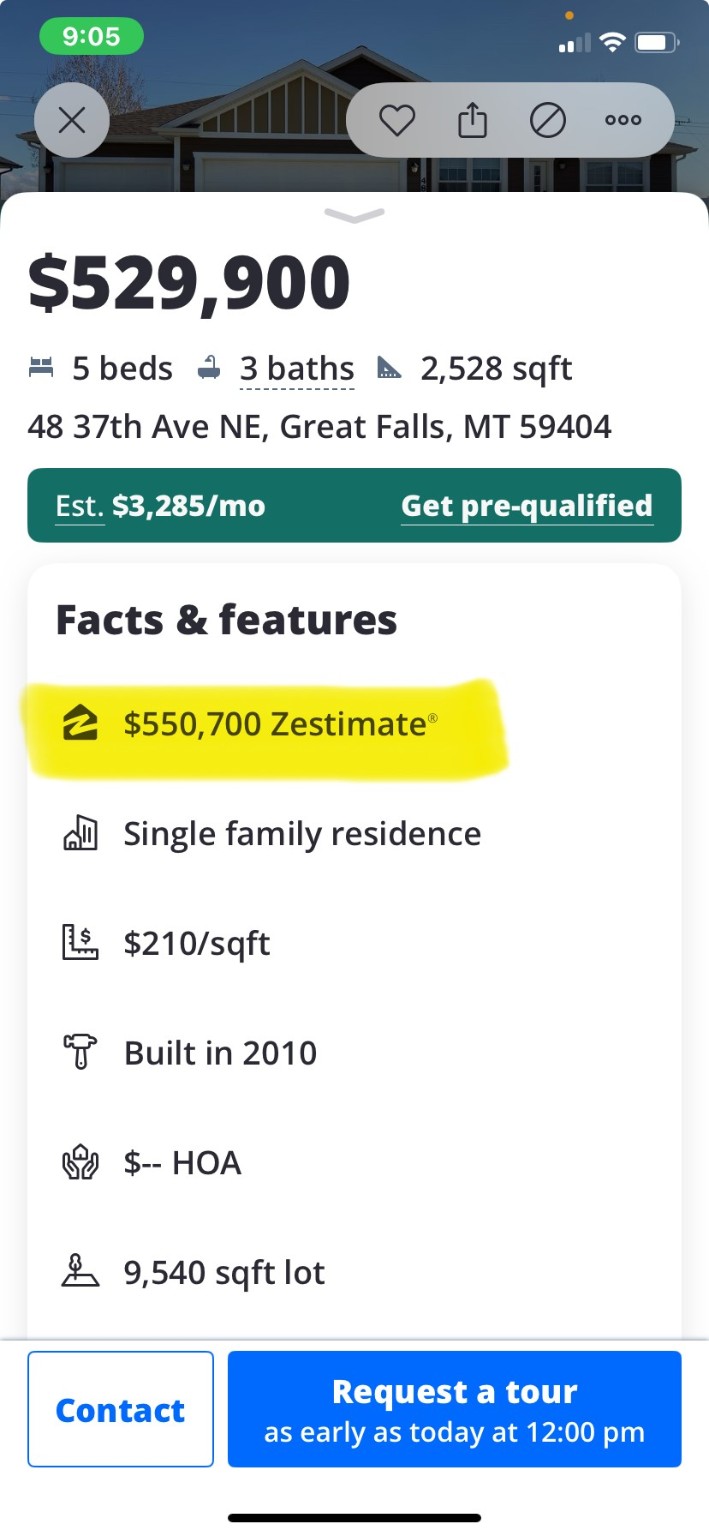Hide this listing with the slashed-circle icon
Screen dimensions: 709x1536
point(547,120)
